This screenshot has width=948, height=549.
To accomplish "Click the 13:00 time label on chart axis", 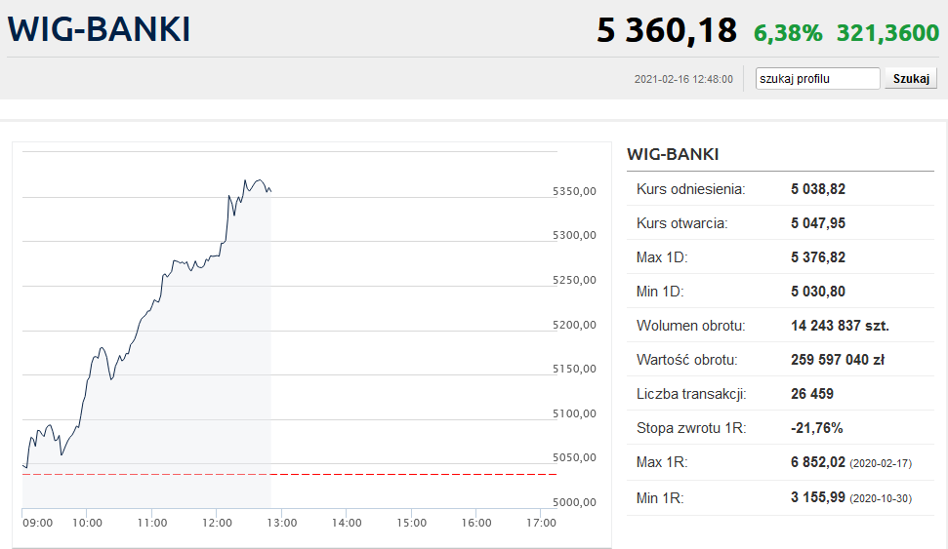I will pyautogui.click(x=282, y=523).
